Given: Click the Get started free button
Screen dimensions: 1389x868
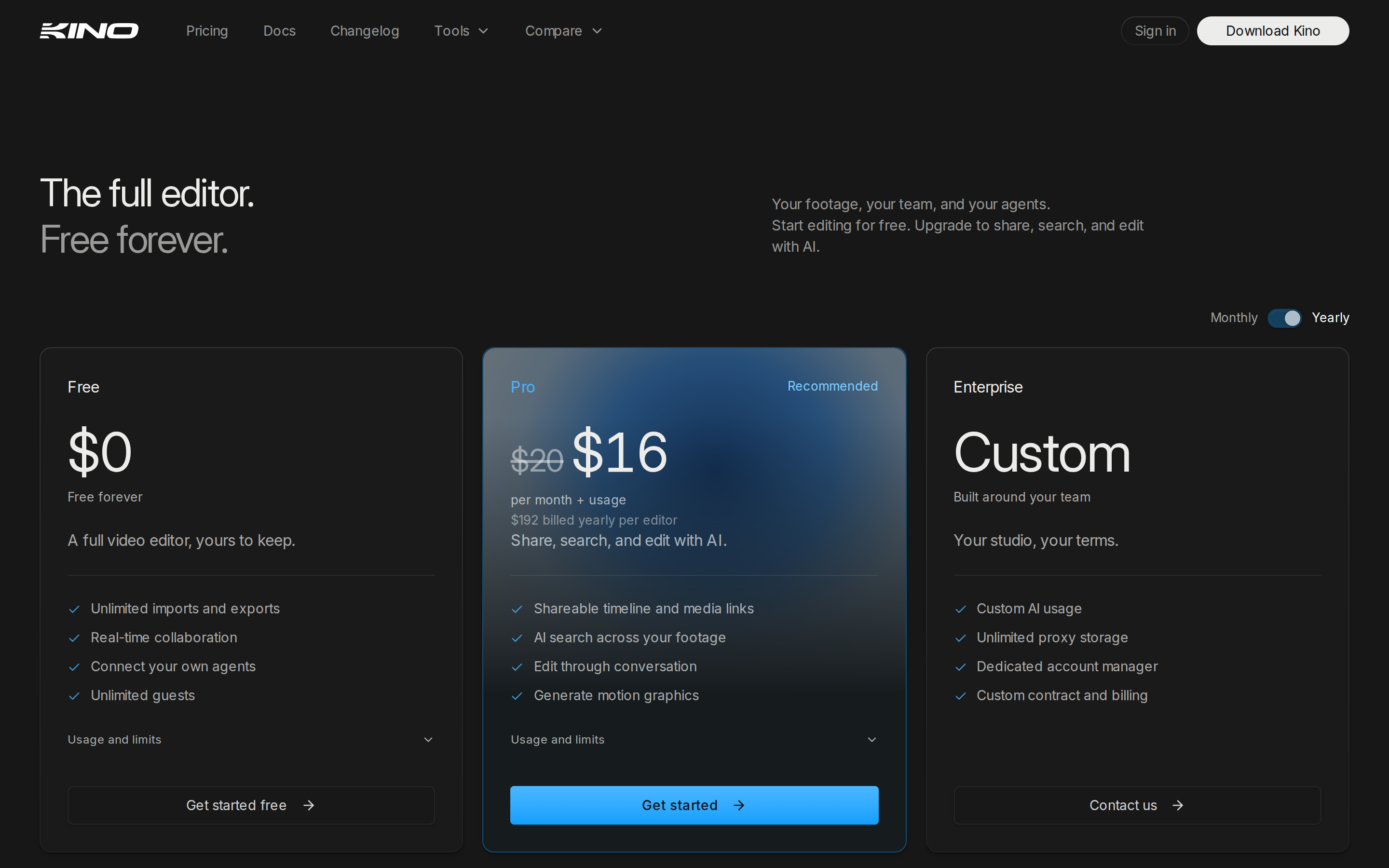Looking at the screenshot, I should 251,805.
